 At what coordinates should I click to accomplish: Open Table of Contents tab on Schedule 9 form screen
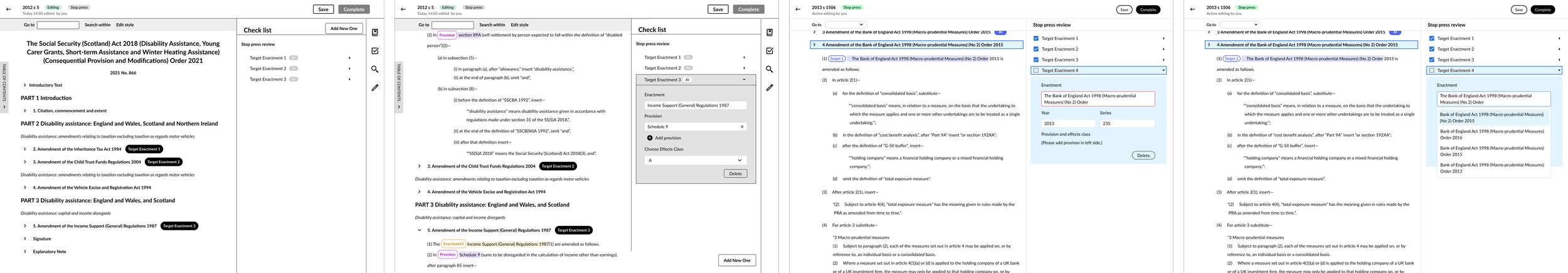point(399,87)
